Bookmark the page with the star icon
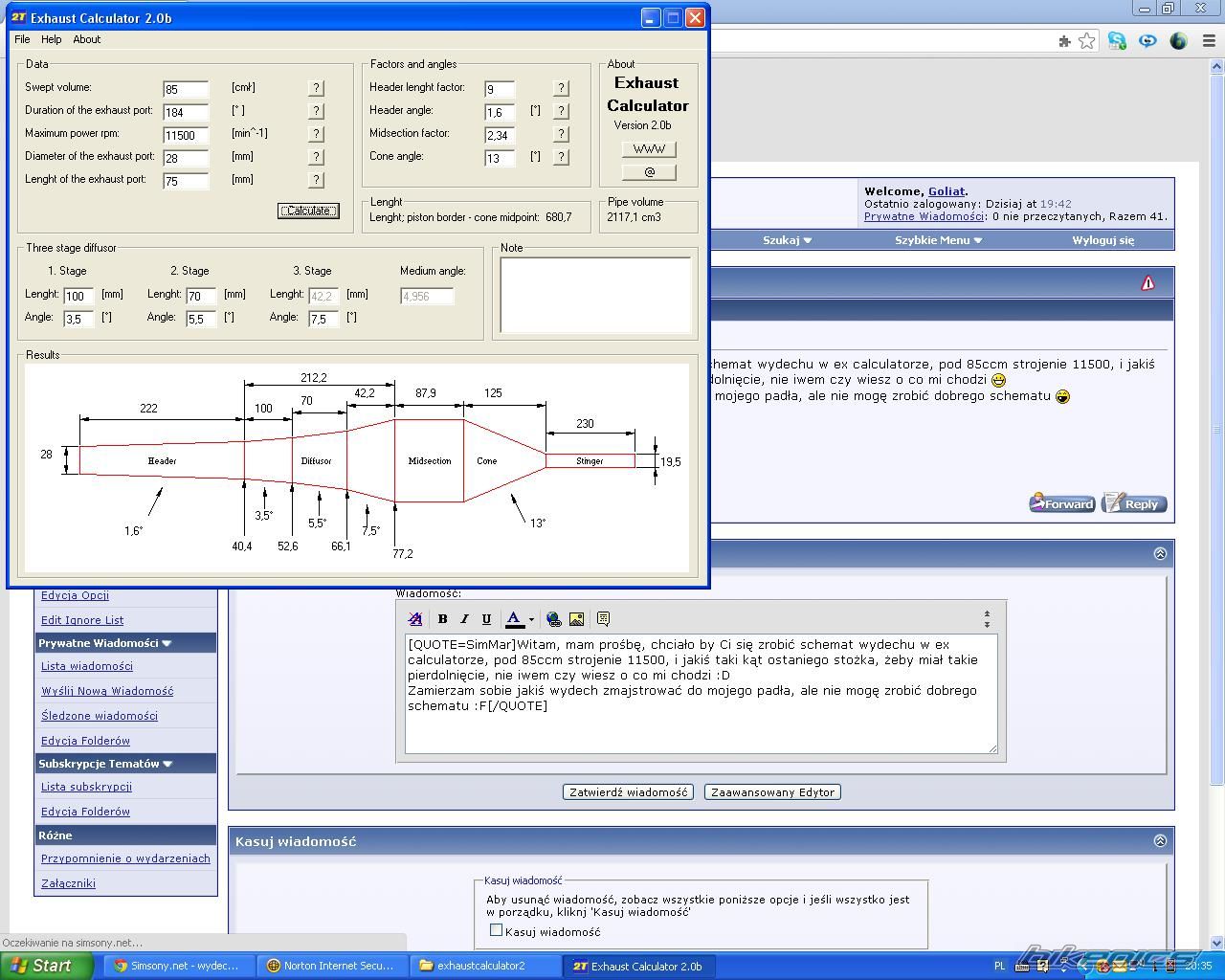The height and width of the screenshot is (980, 1225). [1086, 40]
